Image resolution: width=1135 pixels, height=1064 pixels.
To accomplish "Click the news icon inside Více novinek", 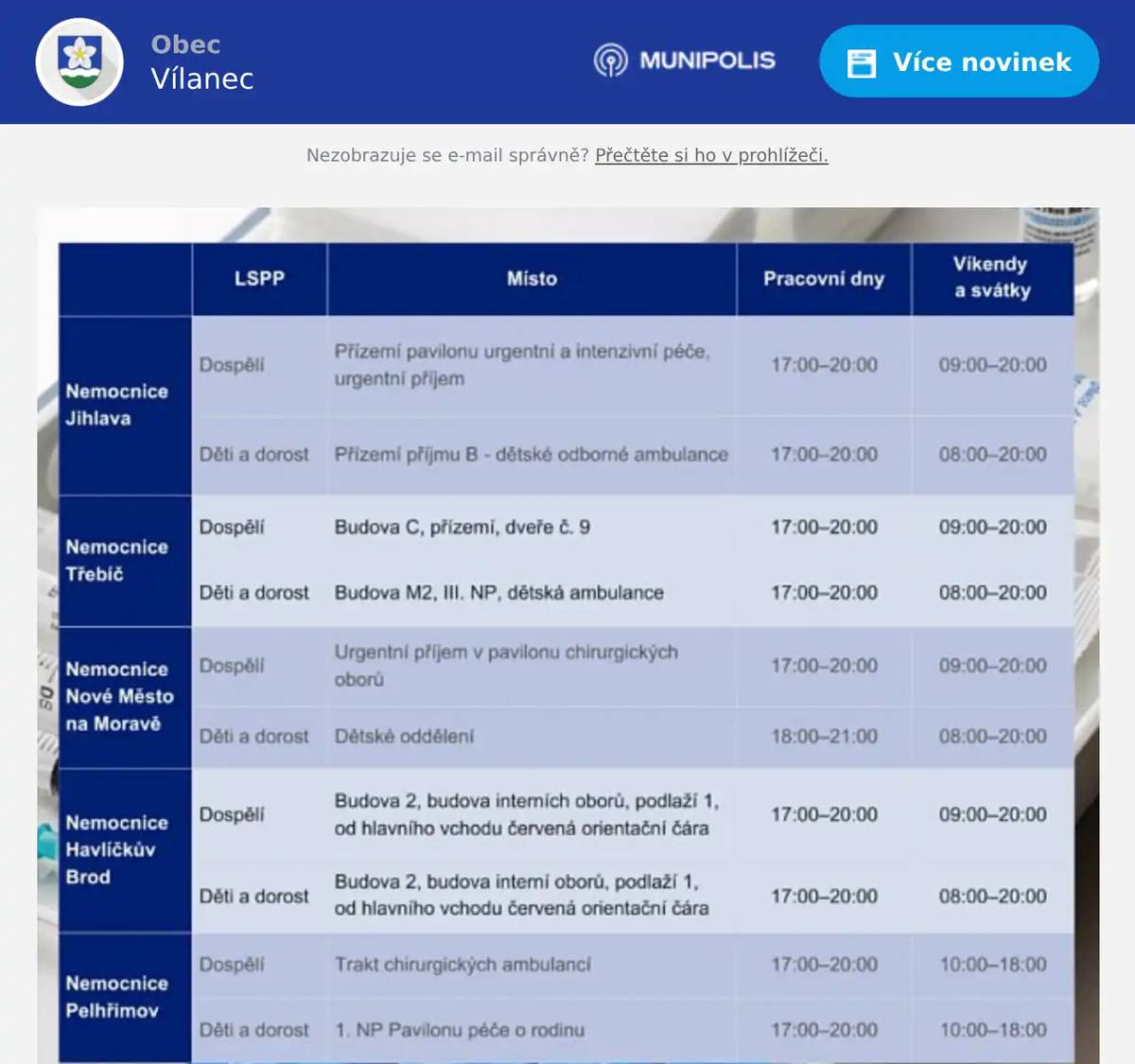I will [x=861, y=62].
